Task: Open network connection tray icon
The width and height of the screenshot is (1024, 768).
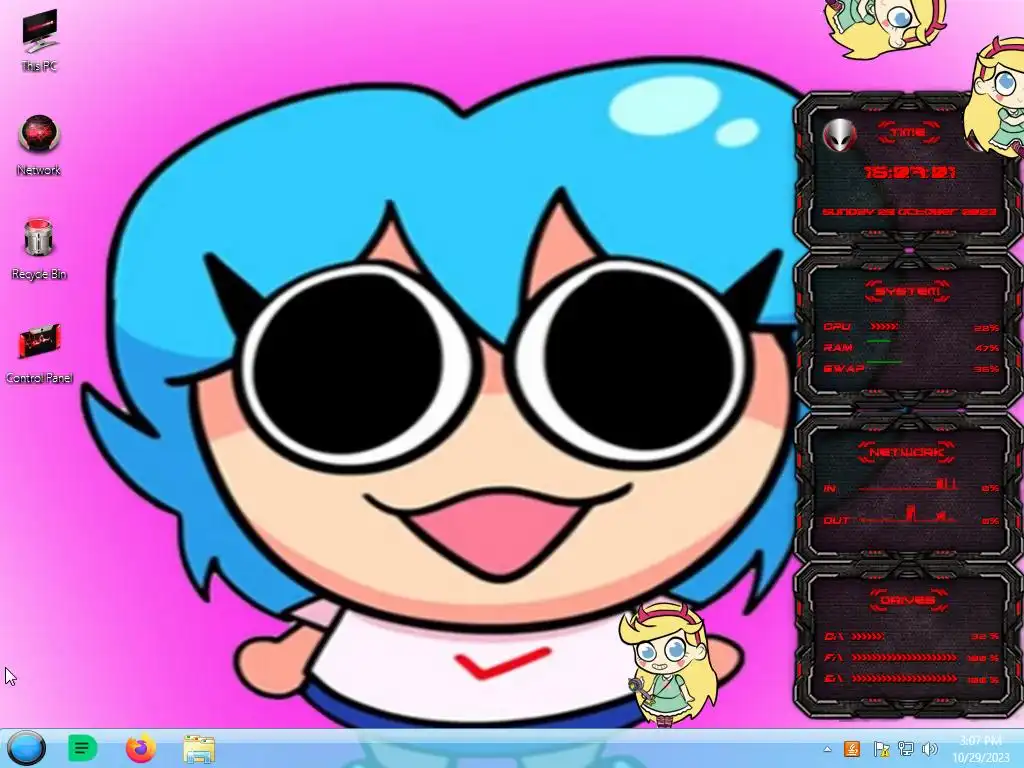Action: (905, 749)
